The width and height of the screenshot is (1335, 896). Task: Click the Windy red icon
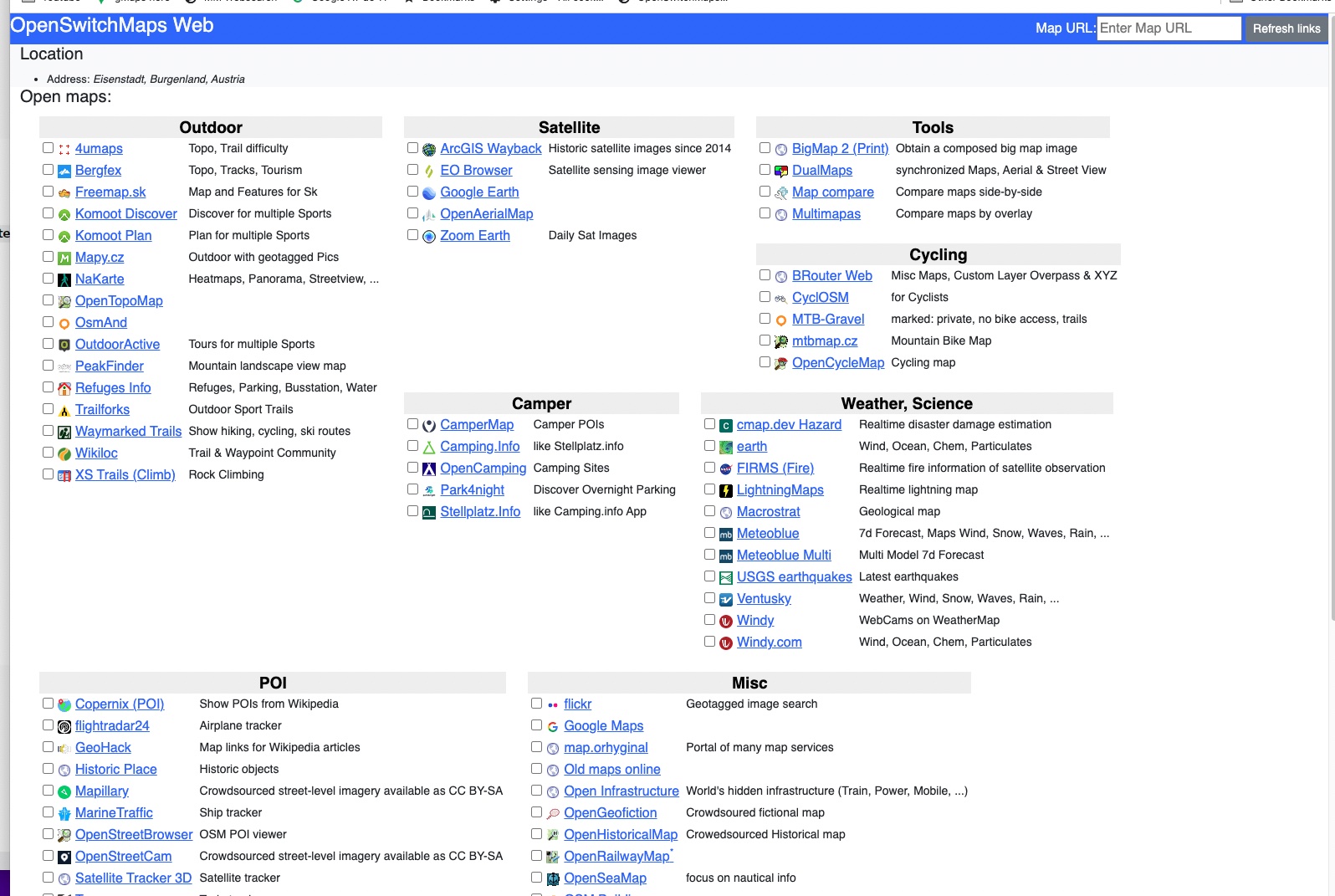[x=726, y=622]
